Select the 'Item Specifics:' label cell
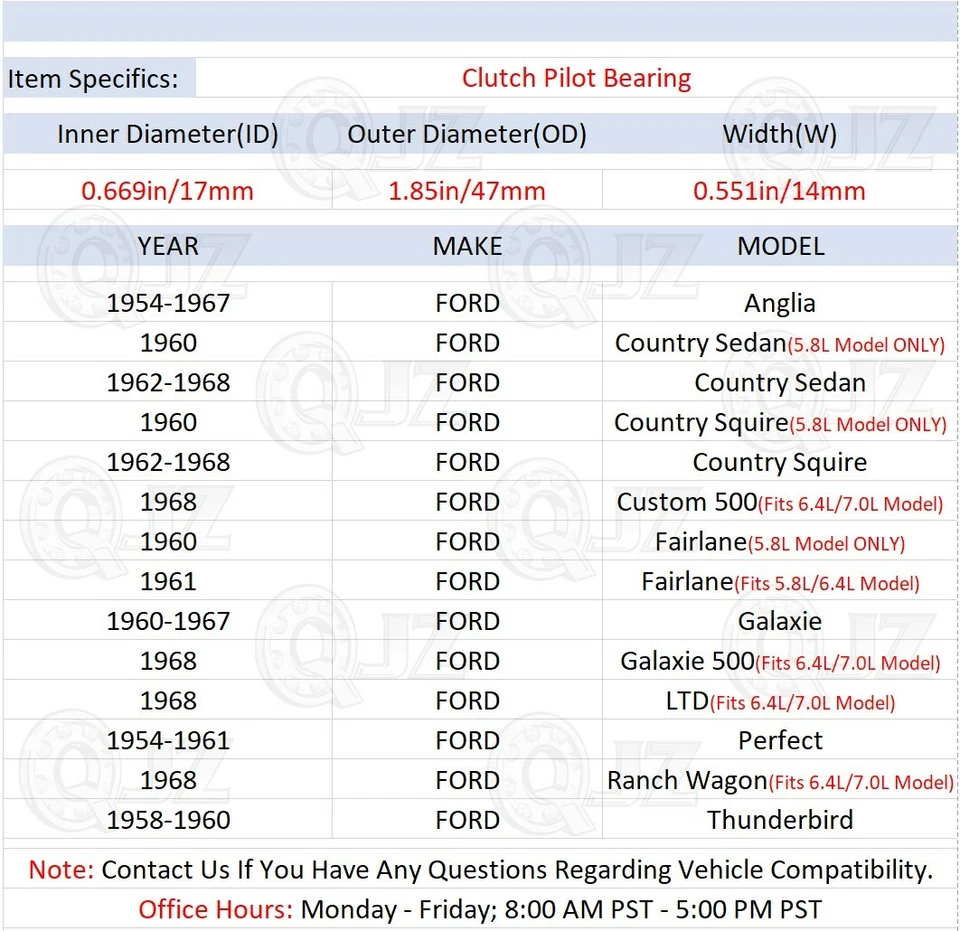 click(99, 78)
